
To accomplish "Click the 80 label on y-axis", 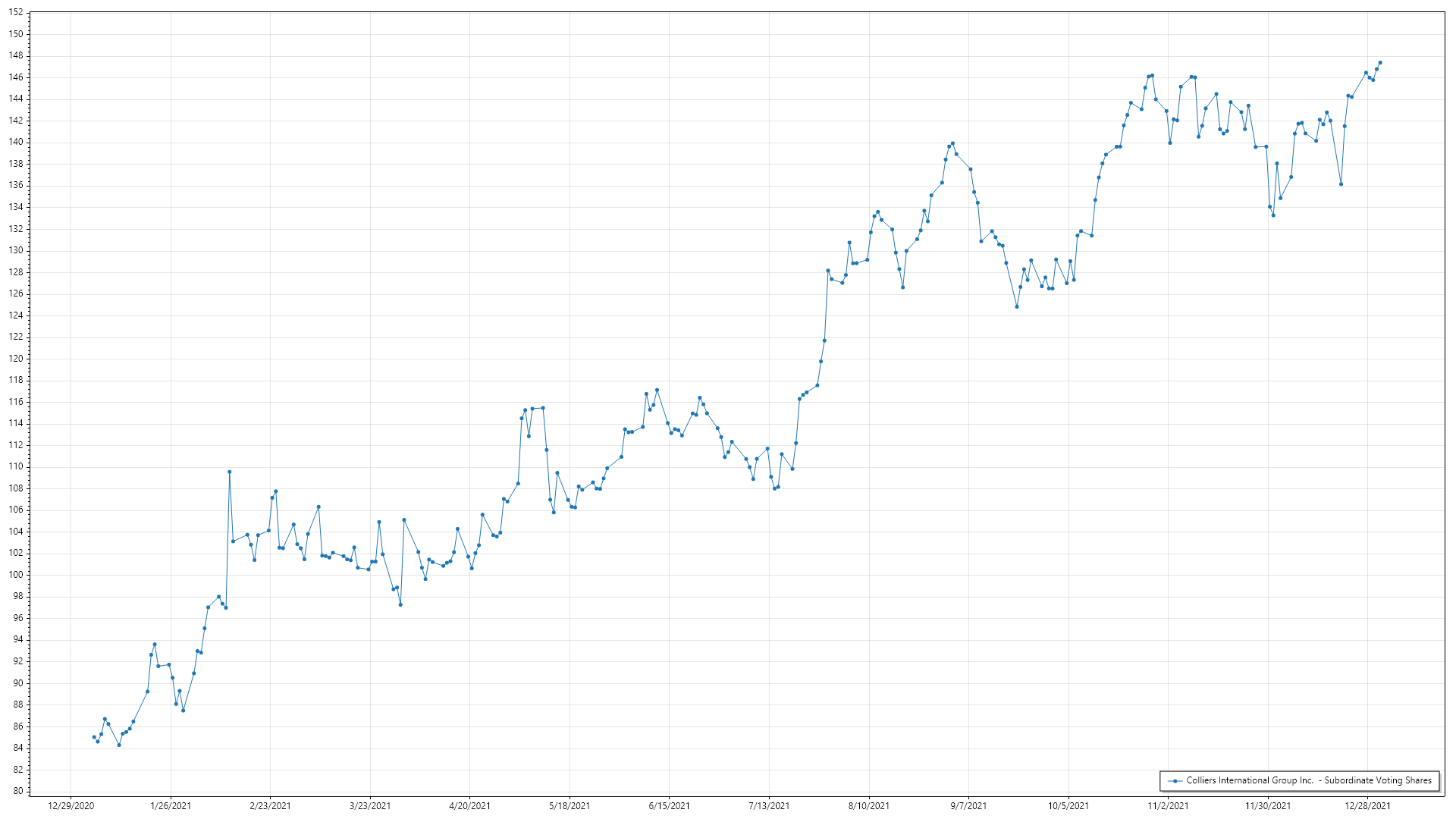I will click(x=18, y=791).
